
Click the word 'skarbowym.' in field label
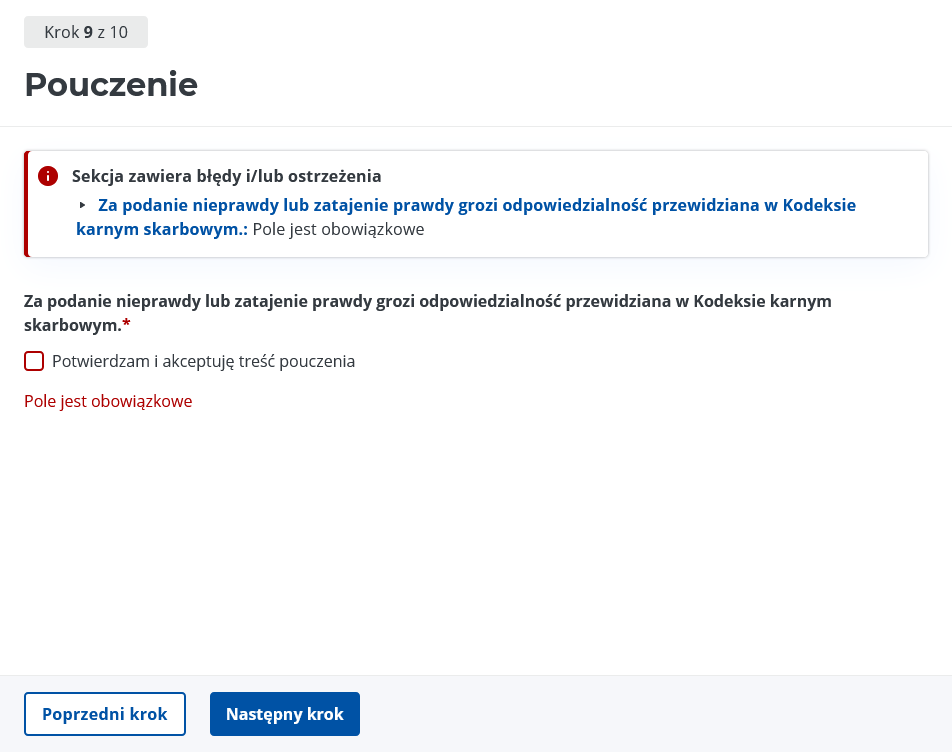[73, 325]
